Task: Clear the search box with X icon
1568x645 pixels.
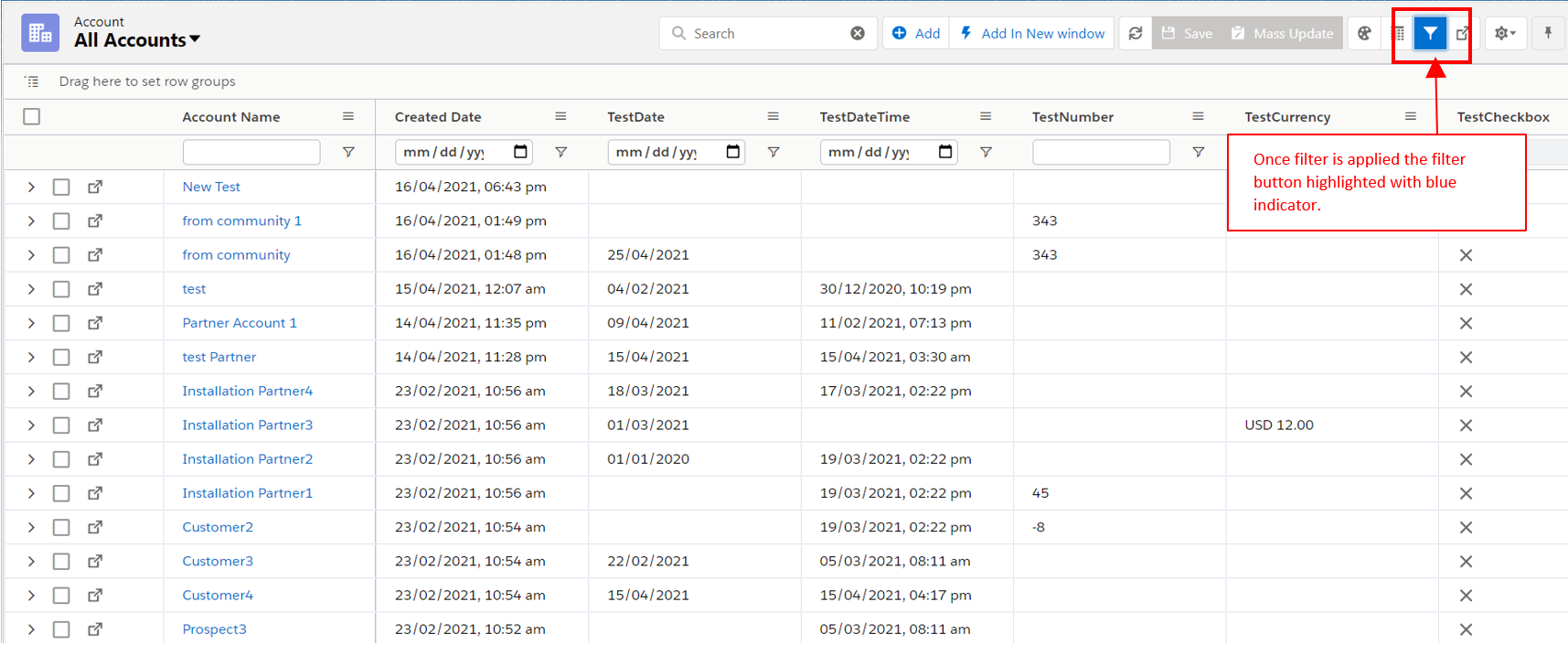Action: [x=858, y=34]
